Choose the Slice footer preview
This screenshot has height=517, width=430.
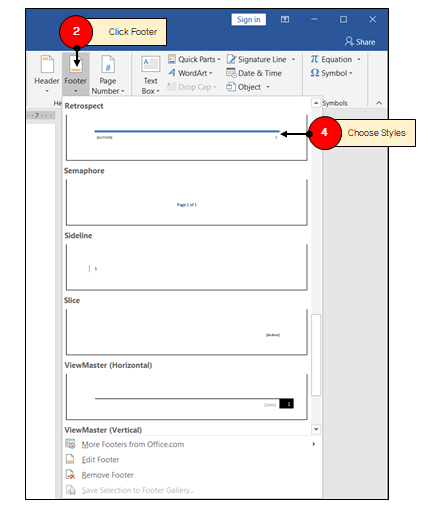pos(187,332)
